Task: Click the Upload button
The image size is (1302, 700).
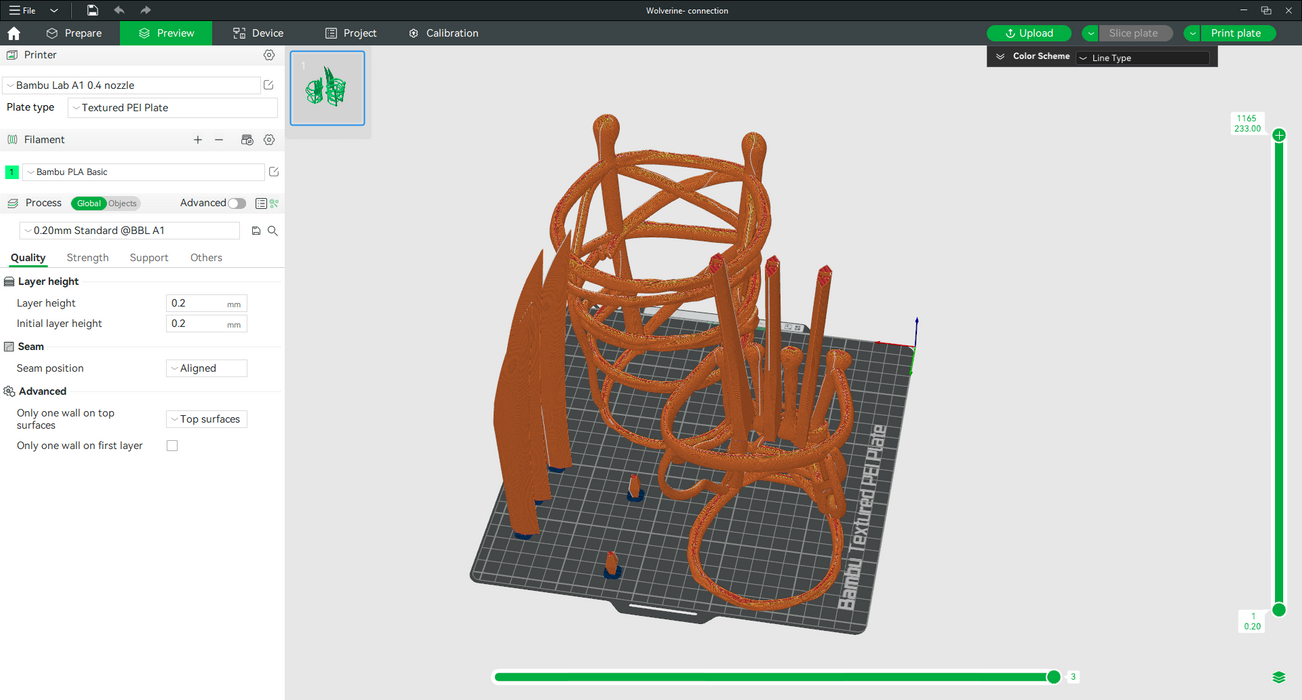Action: [1029, 33]
